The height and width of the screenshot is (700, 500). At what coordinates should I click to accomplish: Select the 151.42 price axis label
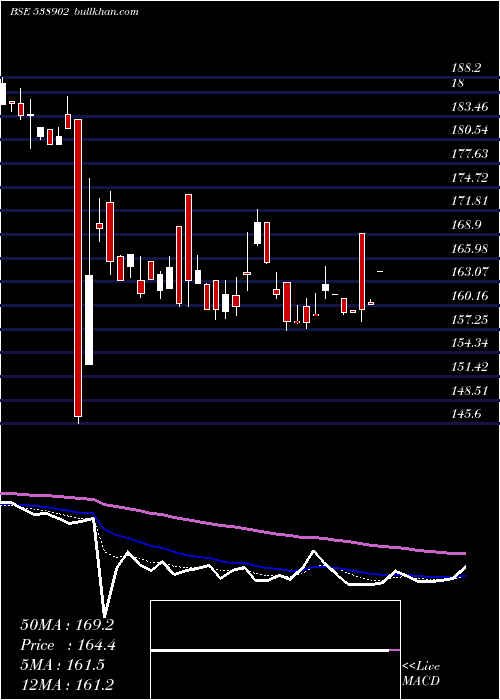tap(470, 367)
